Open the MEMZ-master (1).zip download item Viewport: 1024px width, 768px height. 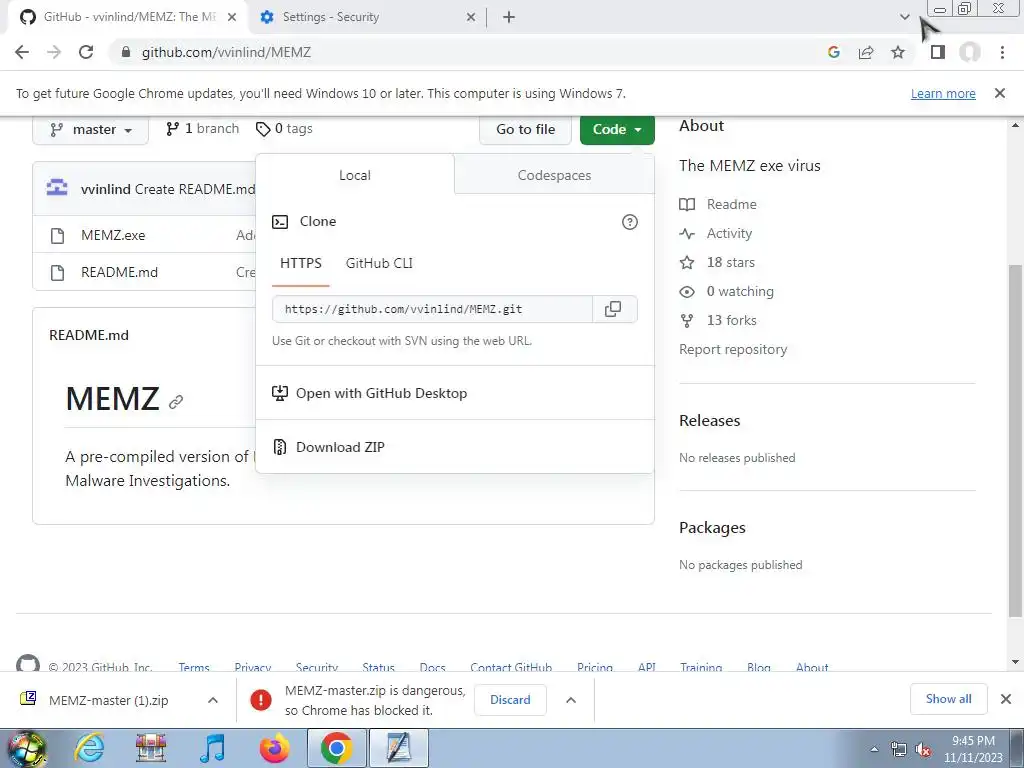point(108,700)
